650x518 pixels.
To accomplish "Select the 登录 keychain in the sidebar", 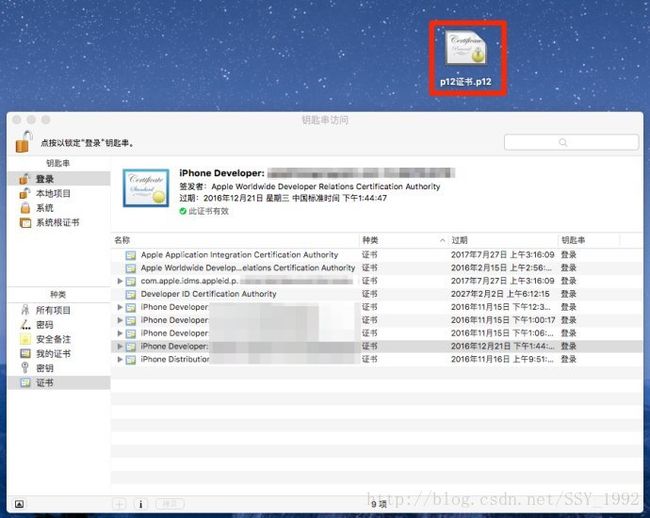I will coord(59,179).
